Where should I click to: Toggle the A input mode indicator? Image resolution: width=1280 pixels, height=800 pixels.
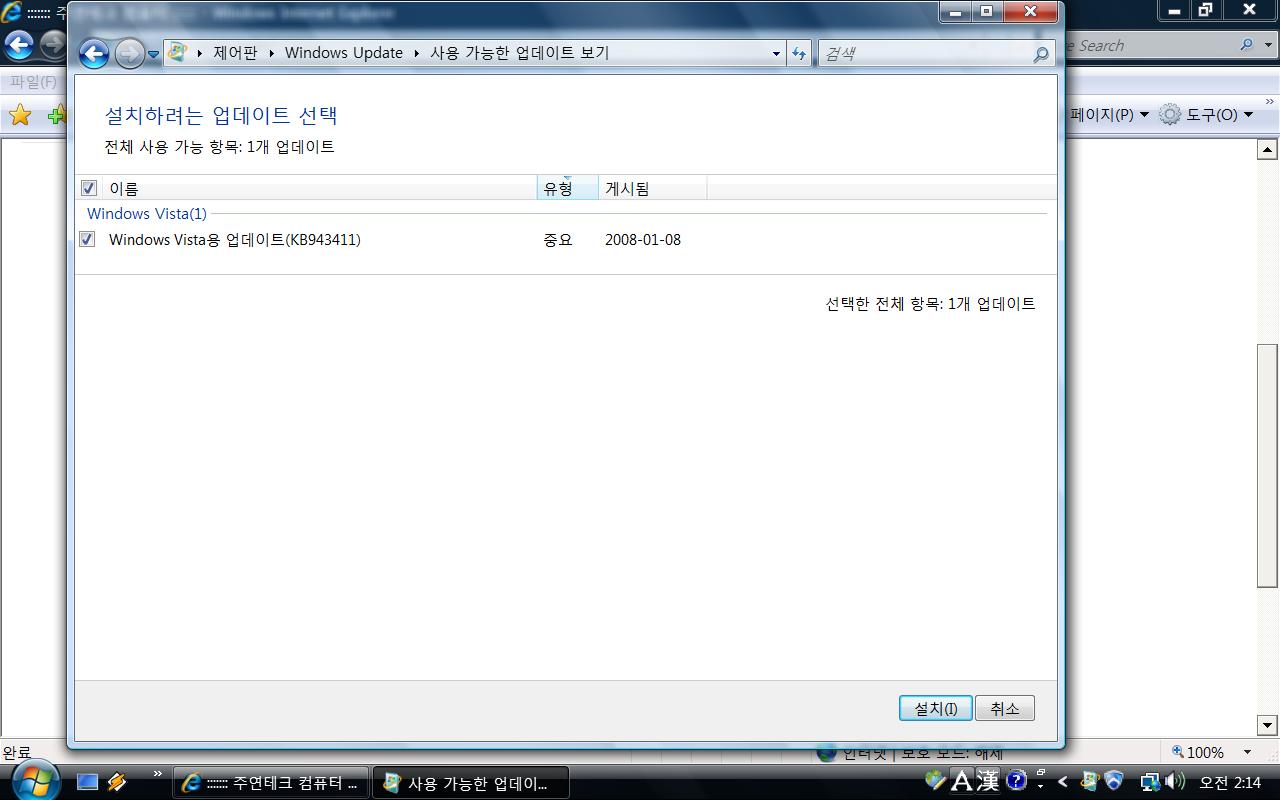[x=961, y=781]
